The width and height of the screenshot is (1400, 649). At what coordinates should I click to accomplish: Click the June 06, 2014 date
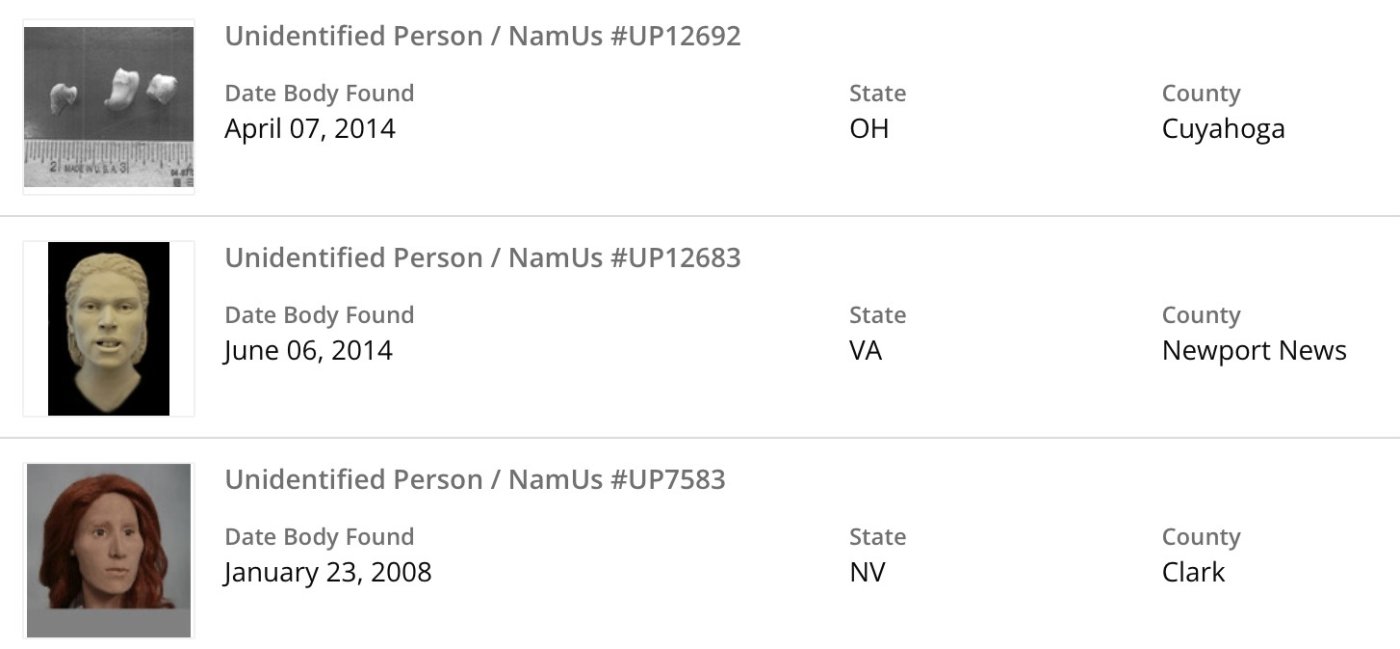click(308, 351)
